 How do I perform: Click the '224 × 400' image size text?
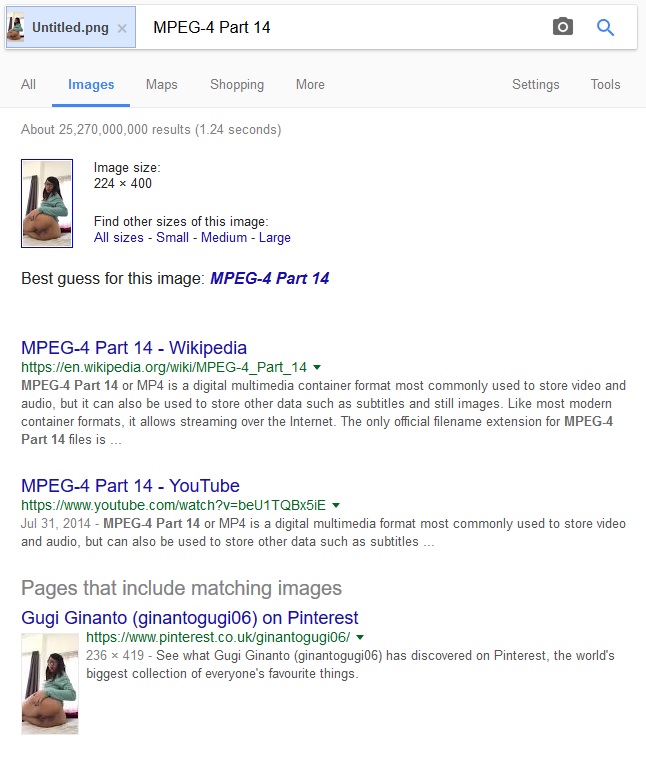[x=123, y=183]
